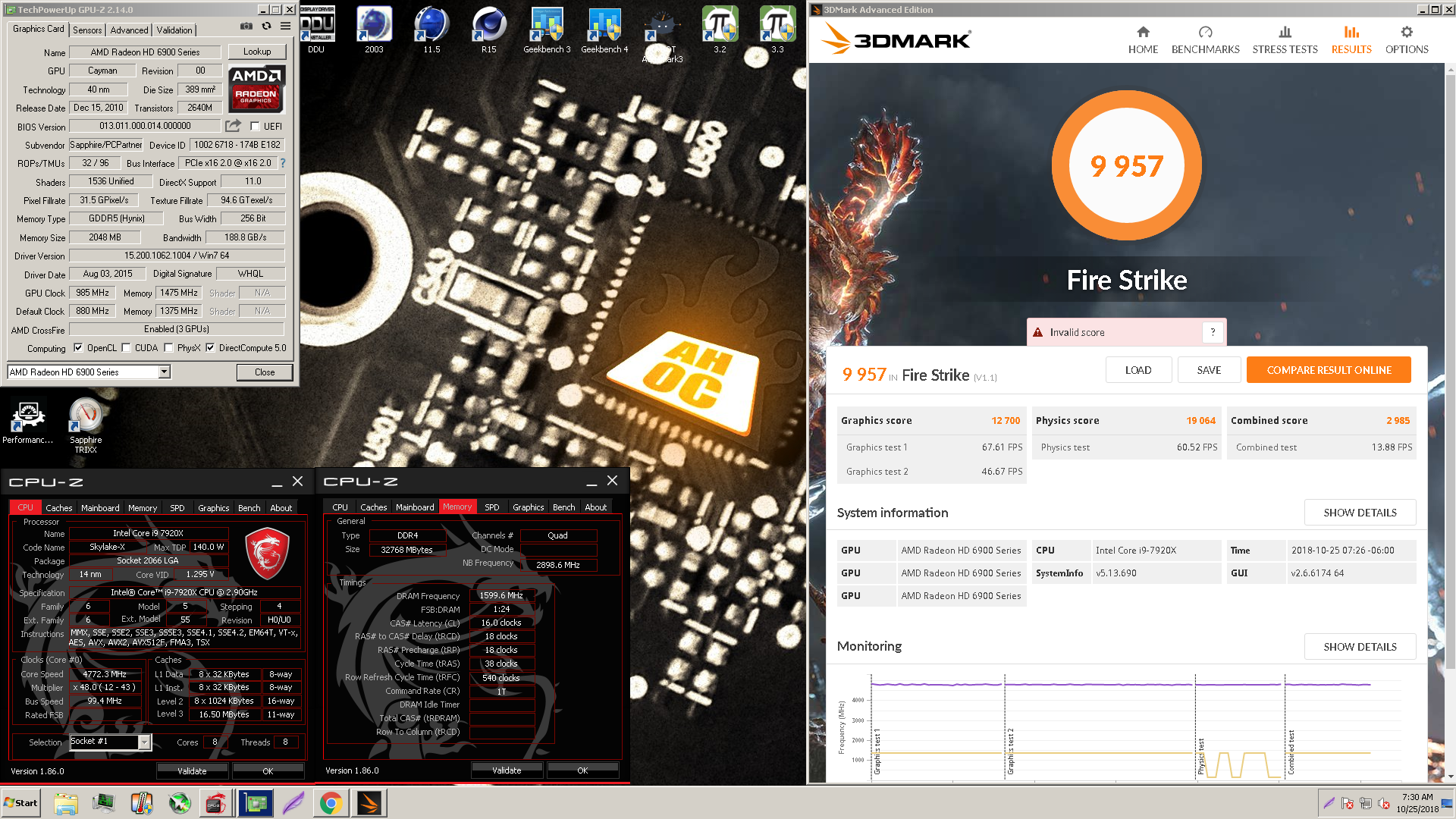The image size is (1456, 819).
Task: Switch to GPU-Z Validation tab
Action: (174, 30)
